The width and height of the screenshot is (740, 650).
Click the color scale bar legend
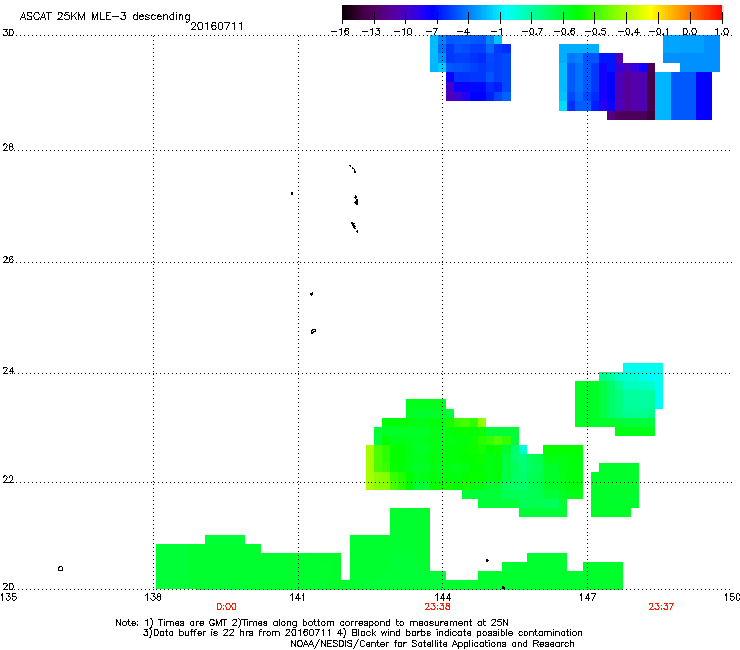point(532,13)
